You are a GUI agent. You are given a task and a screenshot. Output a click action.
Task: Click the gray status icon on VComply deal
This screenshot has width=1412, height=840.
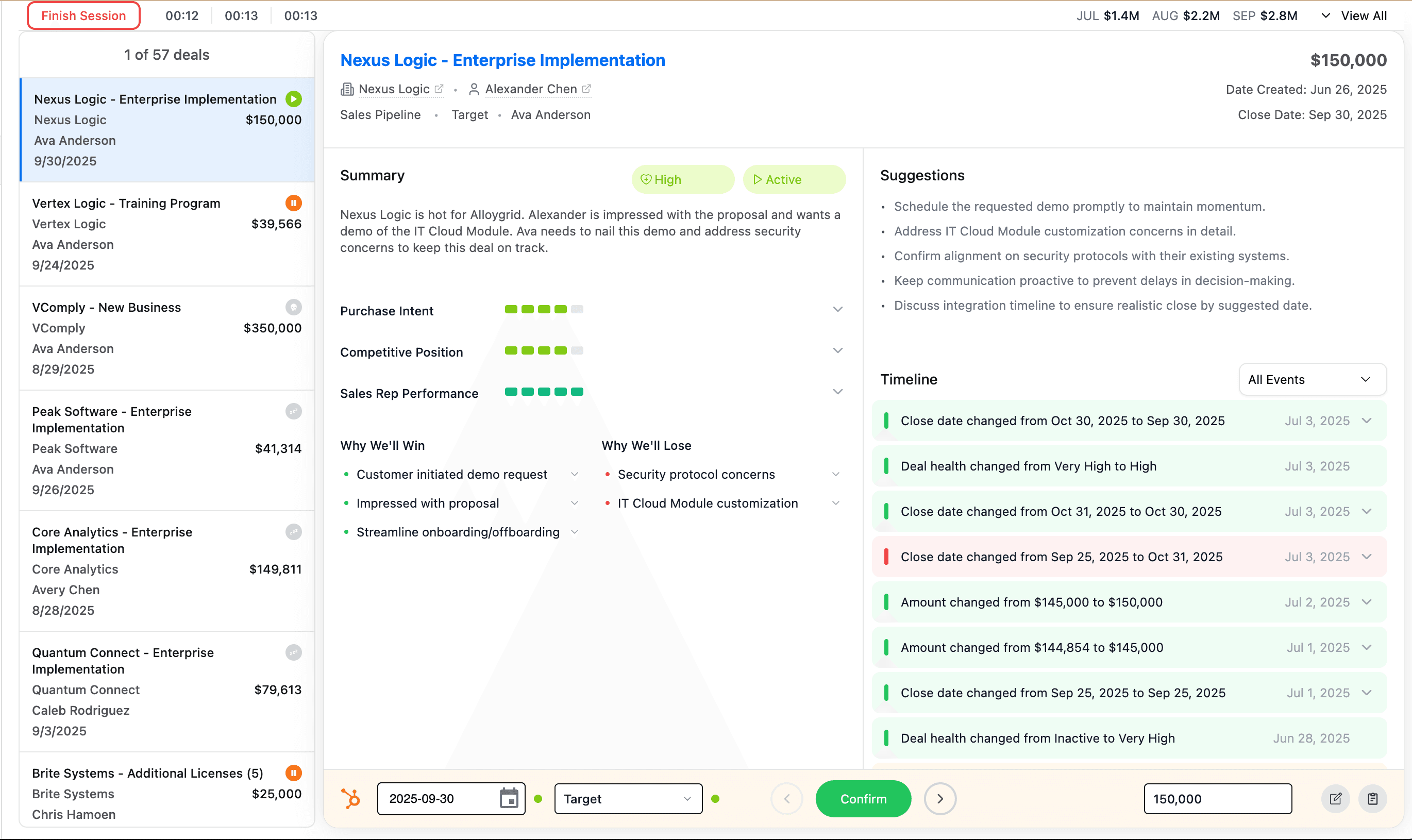pos(293,307)
